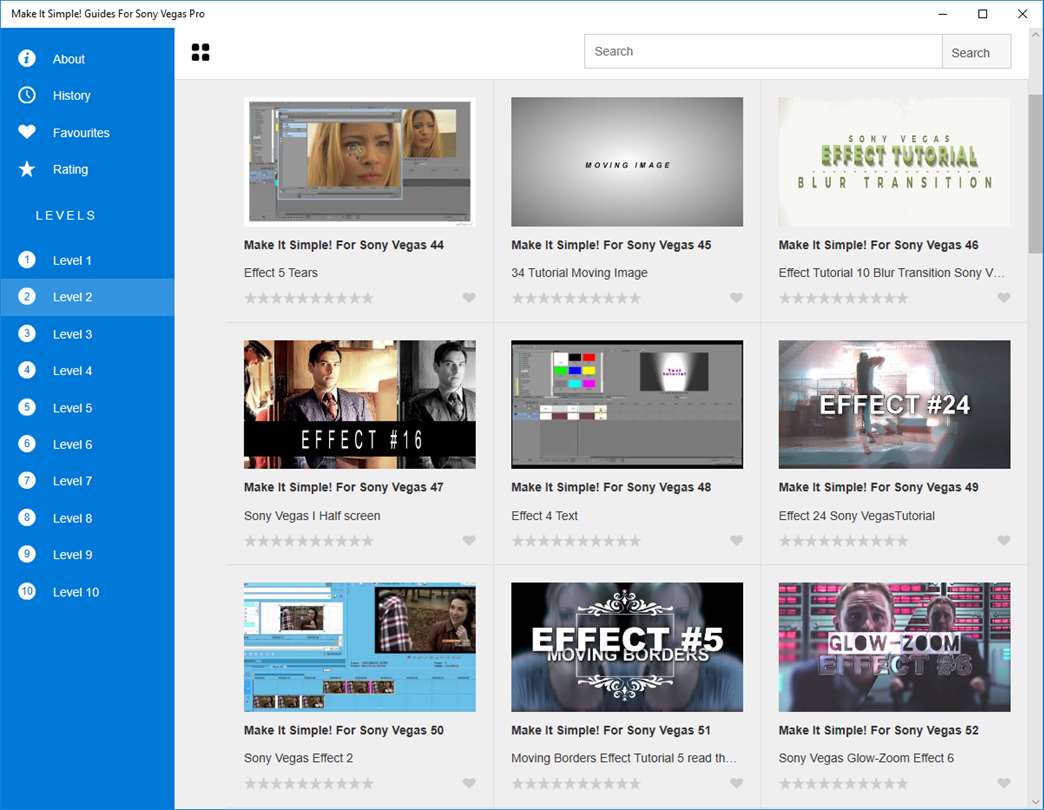Open Rating via the star icon
This screenshot has height=810, width=1044.
click(x=27, y=169)
